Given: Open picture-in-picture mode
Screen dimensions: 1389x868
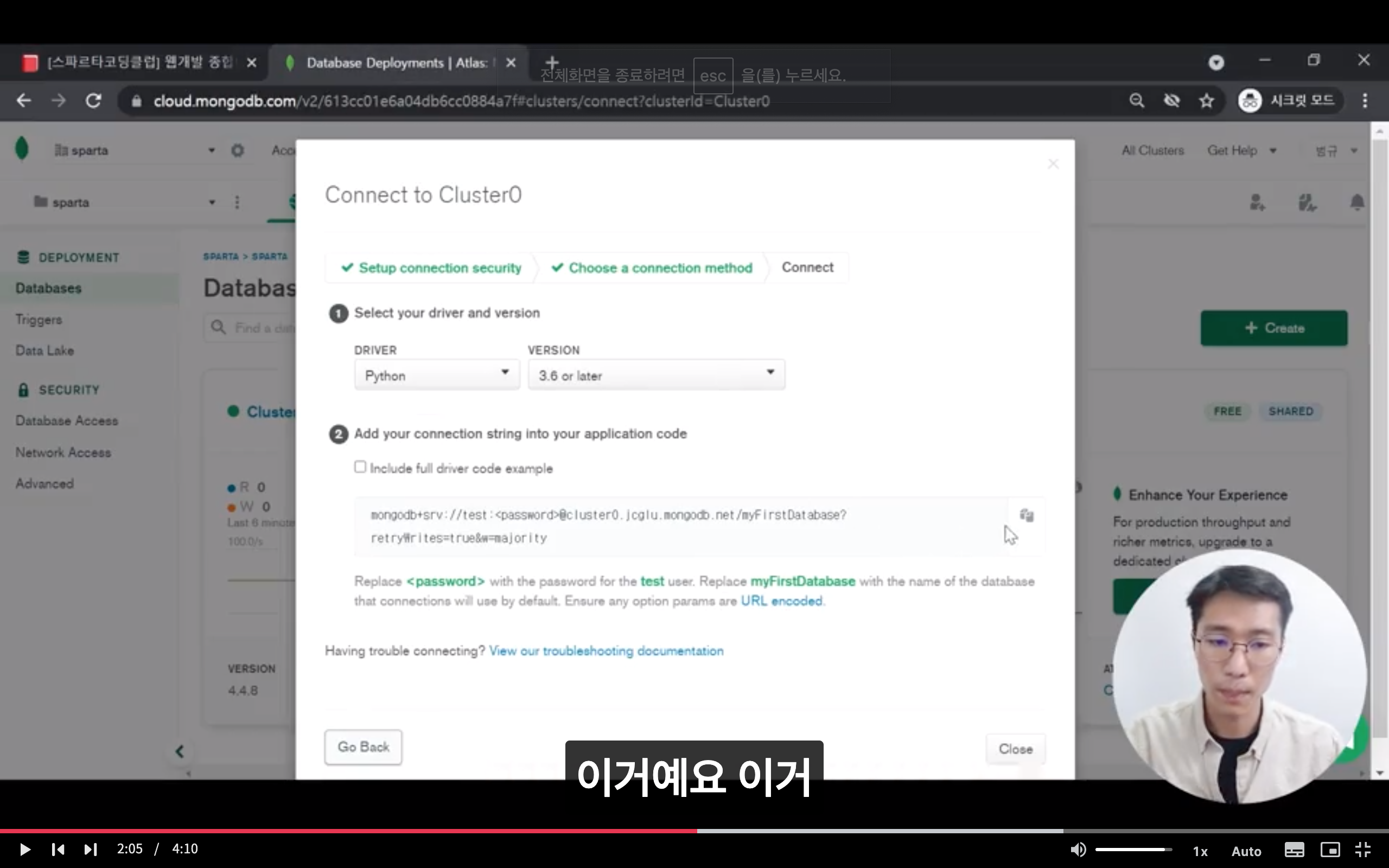Looking at the screenshot, I should 1330,850.
